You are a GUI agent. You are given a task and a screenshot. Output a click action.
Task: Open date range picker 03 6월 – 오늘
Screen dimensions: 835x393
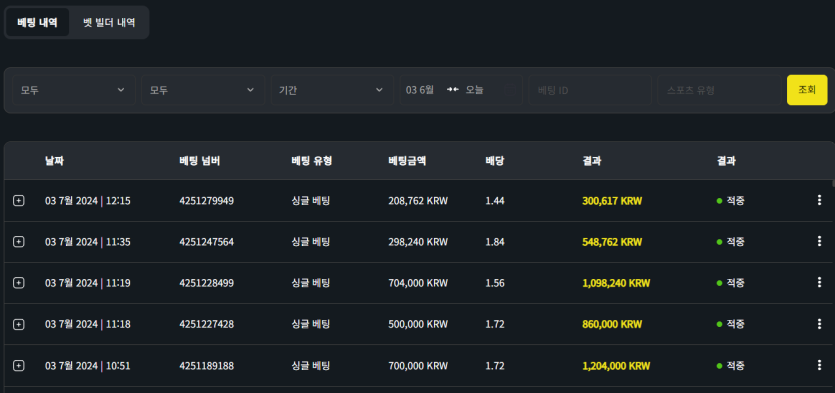point(461,89)
